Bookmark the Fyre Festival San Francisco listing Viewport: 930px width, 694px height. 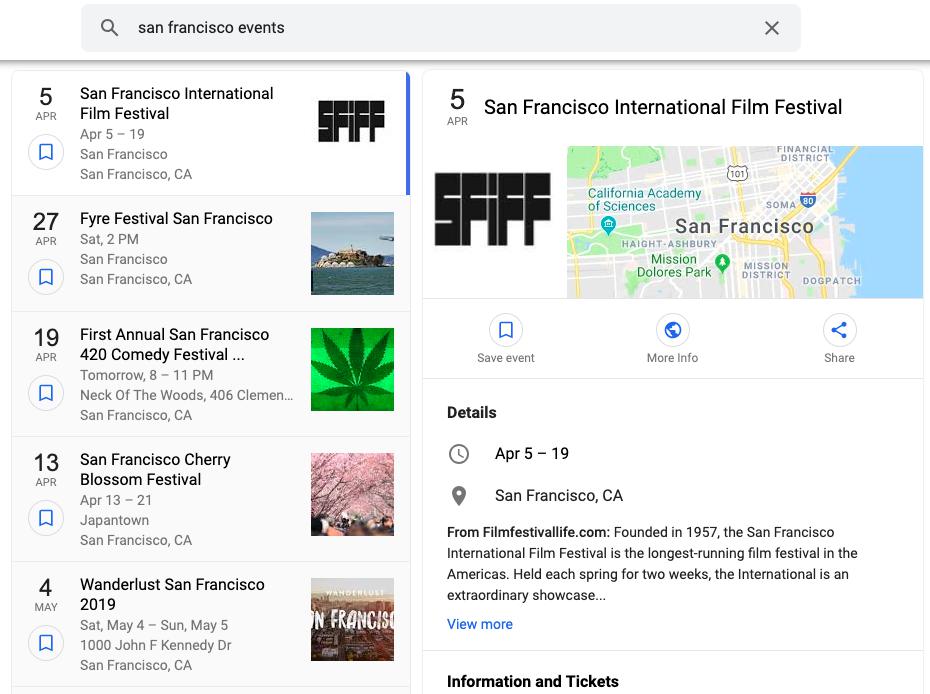coord(46,277)
